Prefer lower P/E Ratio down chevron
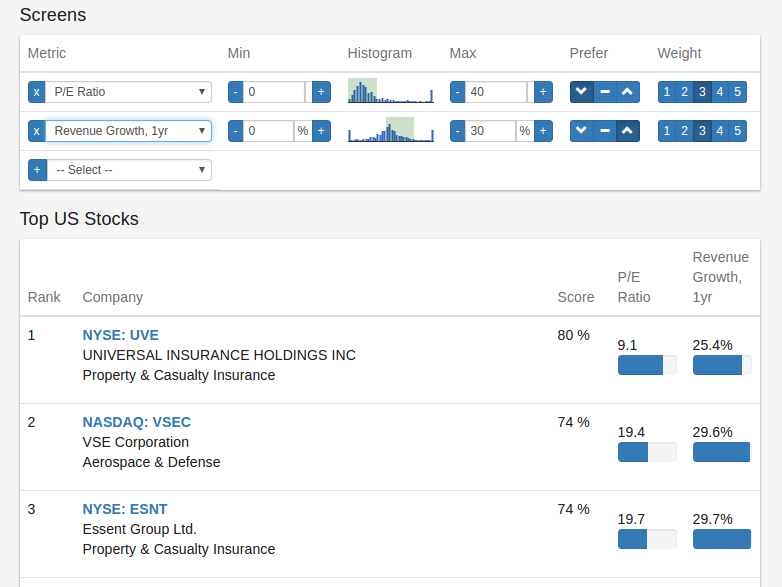The image size is (782, 587). [x=582, y=92]
